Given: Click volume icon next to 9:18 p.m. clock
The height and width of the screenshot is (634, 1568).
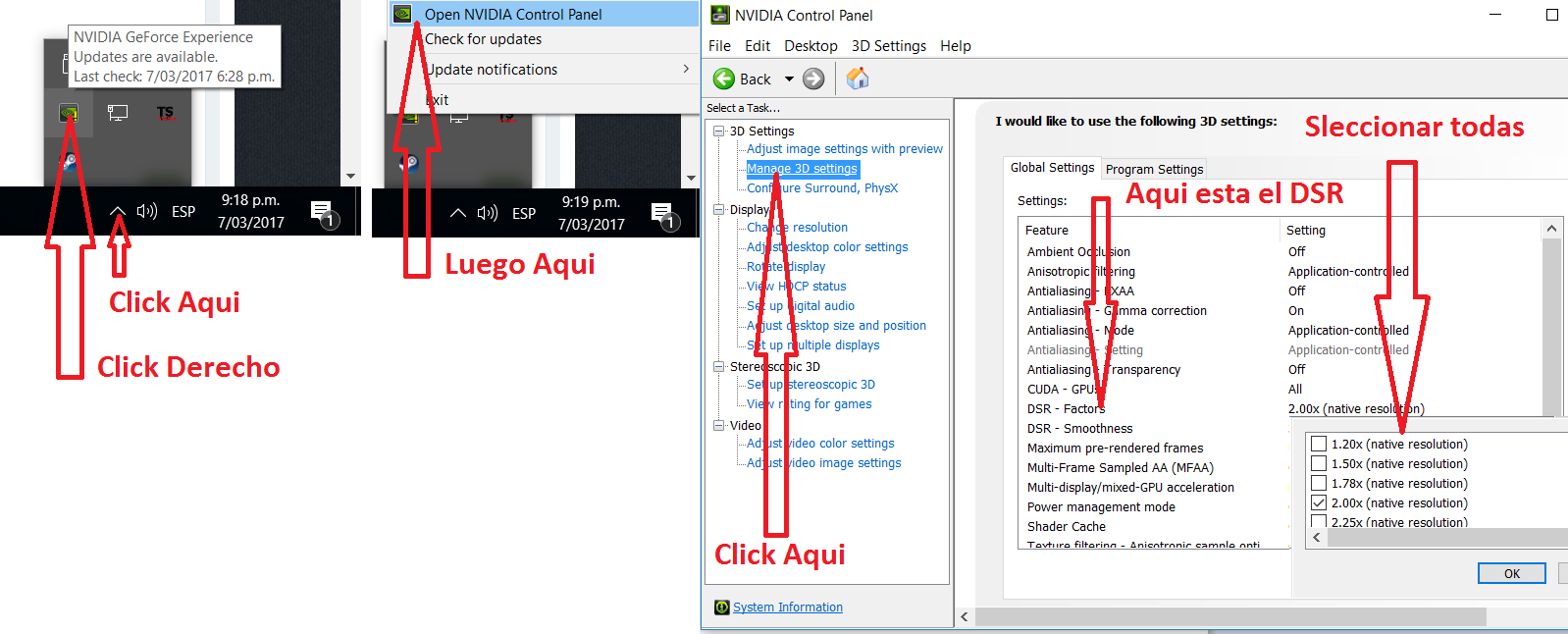Looking at the screenshot, I should pos(147,211).
